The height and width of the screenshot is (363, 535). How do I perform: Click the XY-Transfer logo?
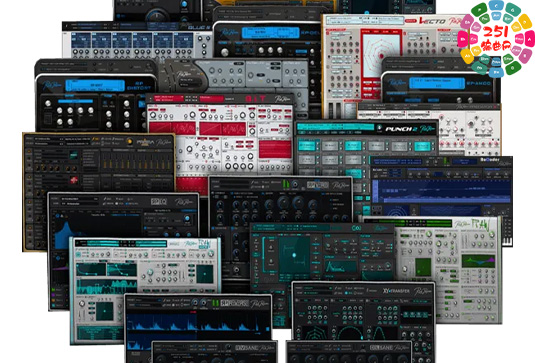point(396,291)
